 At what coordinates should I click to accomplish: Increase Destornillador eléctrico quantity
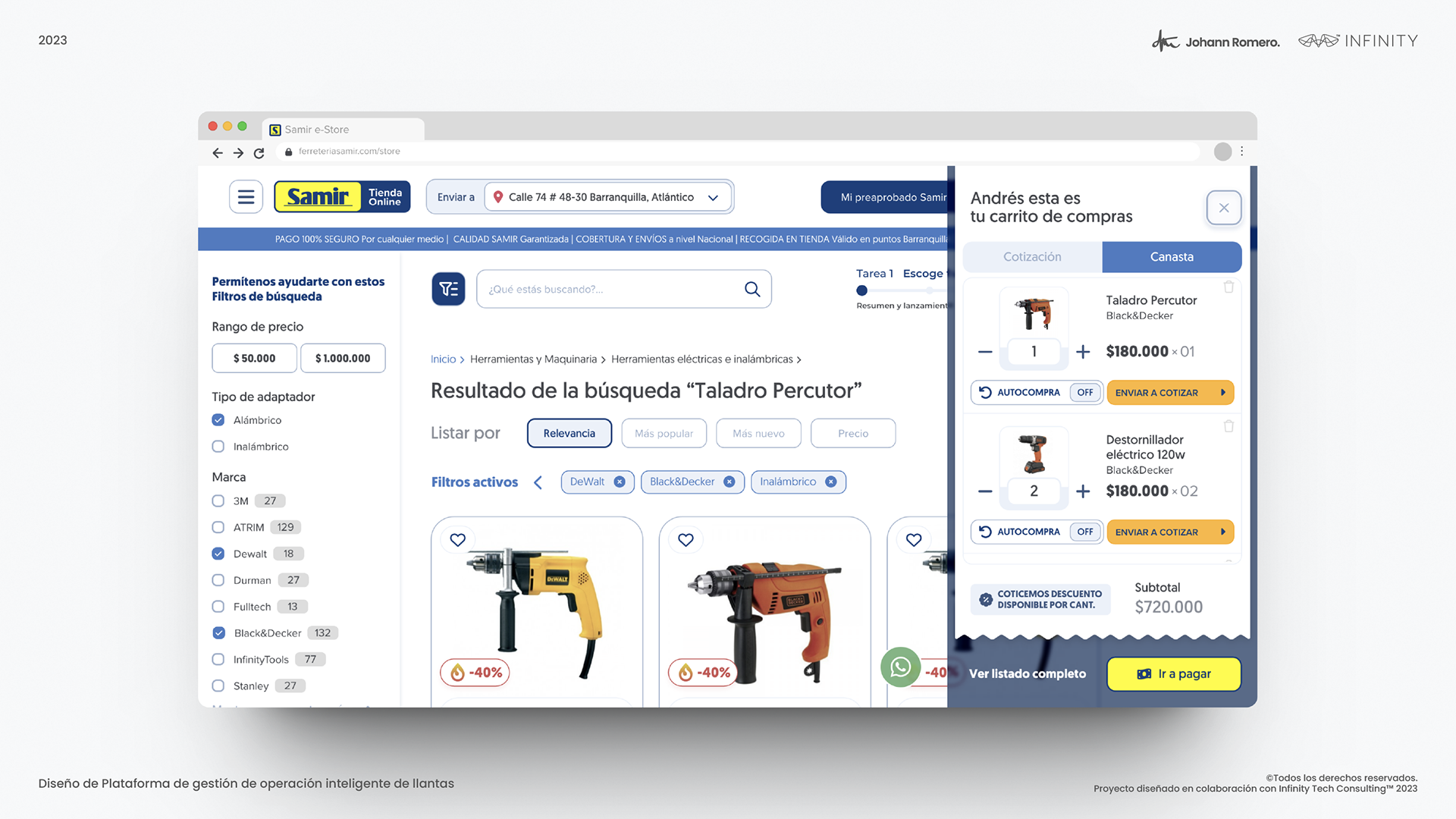[x=1083, y=491]
